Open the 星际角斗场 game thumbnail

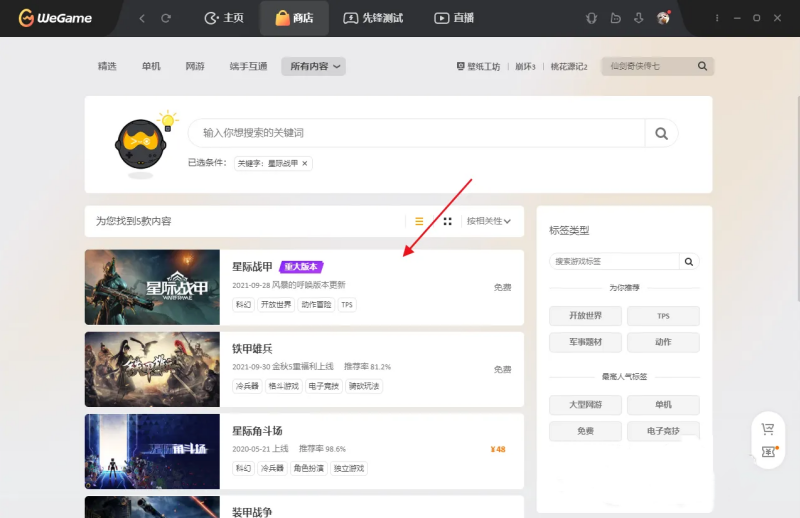click(152, 452)
